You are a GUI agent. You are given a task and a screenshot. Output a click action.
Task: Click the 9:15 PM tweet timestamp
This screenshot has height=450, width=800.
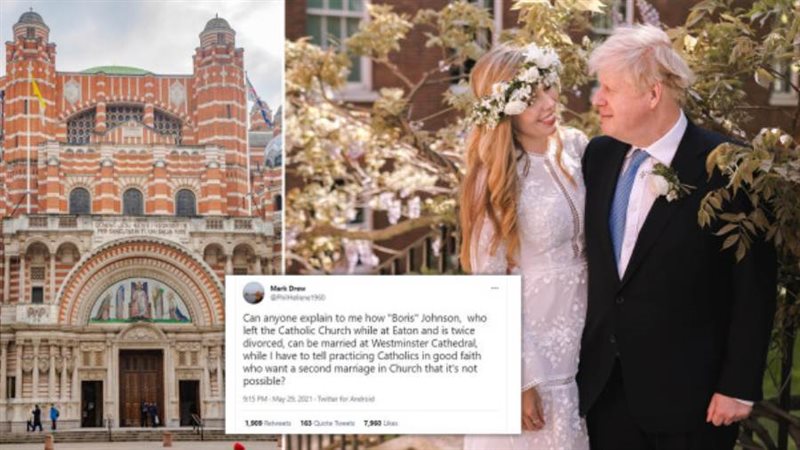click(276, 399)
